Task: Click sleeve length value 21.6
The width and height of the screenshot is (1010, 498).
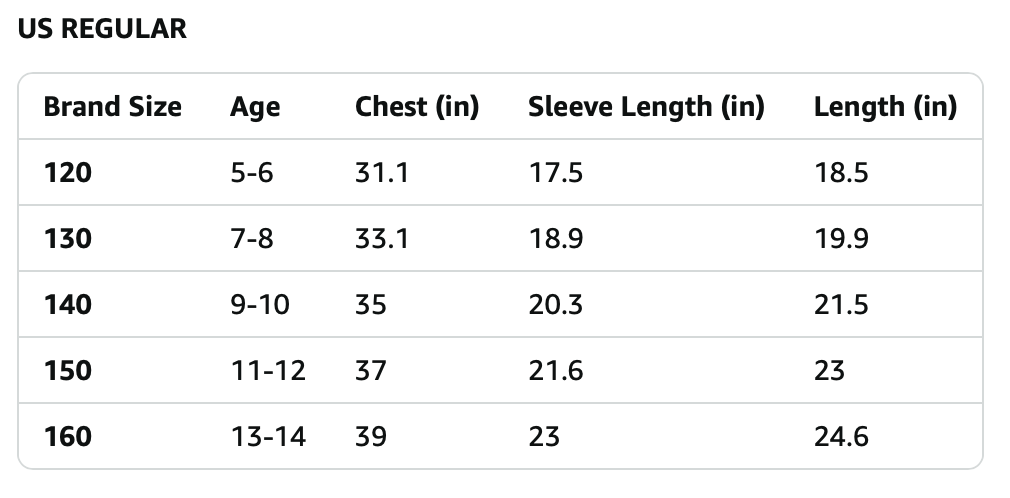Action: [555, 370]
